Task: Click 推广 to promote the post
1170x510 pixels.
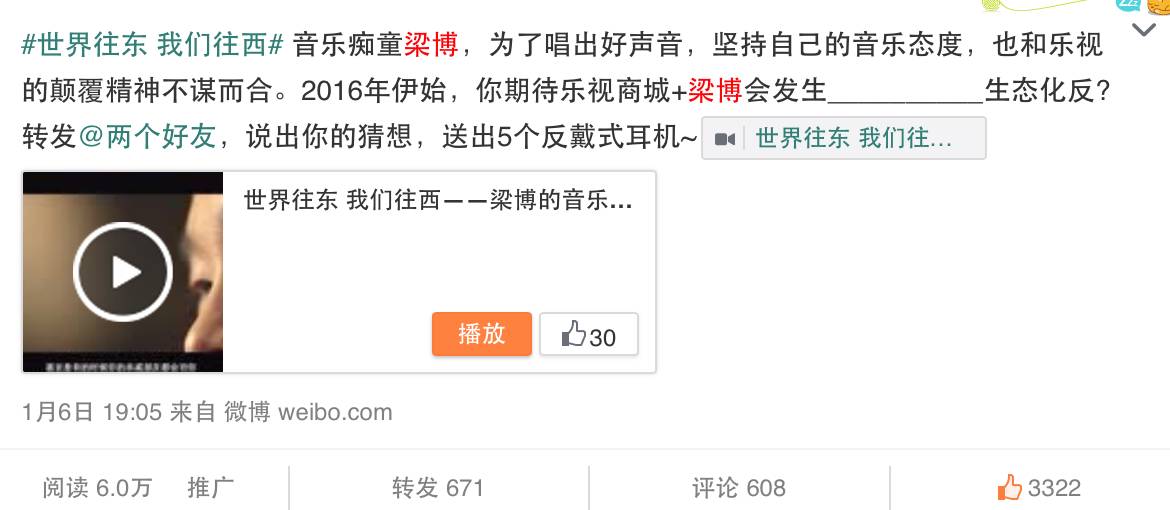Action: (210, 488)
